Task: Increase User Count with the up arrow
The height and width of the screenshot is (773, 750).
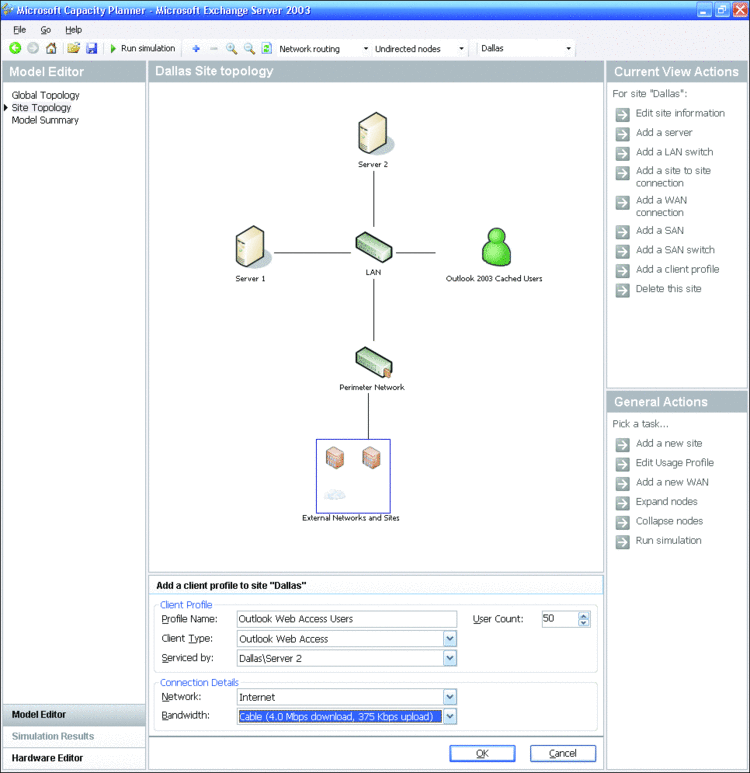Action: pyautogui.click(x=584, y=615)
